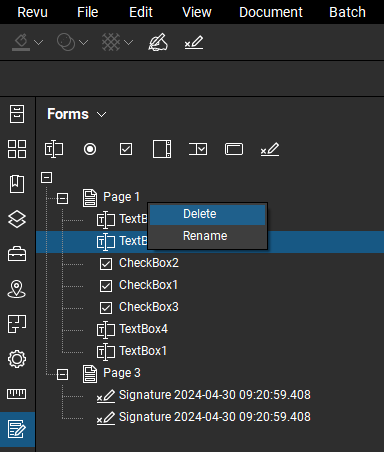Click the checkbox icon beside CheckBox2
384x452 pixels.
pos(106,264)
